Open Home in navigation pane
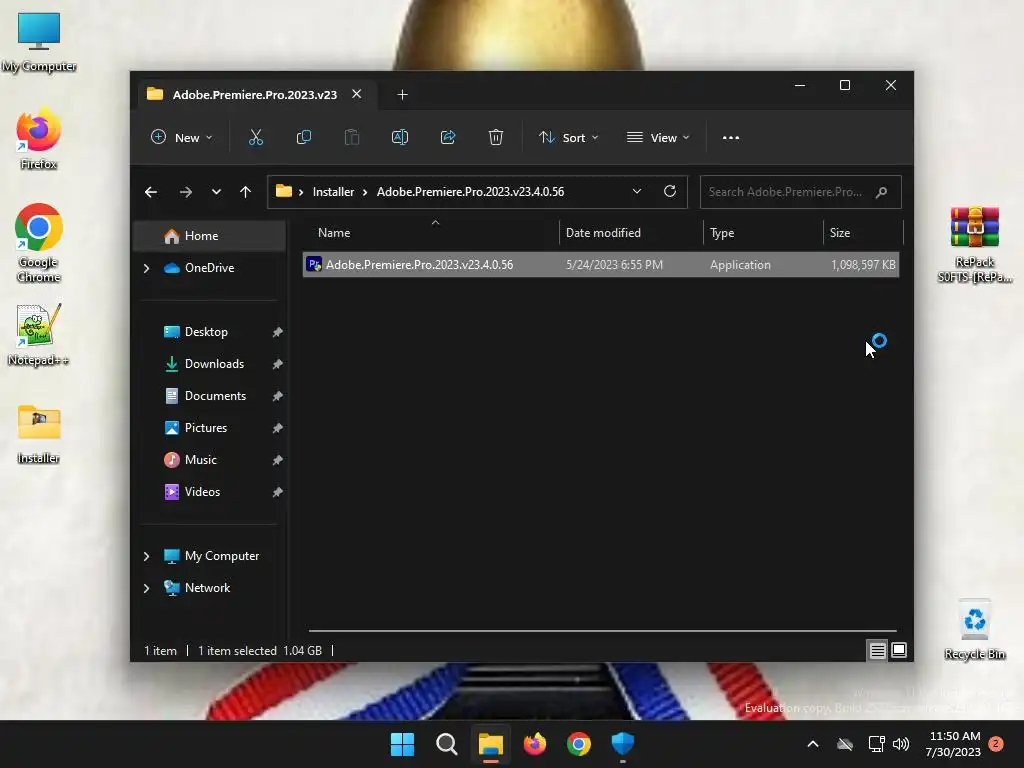Screen dimensions: 1024x768 [x=209, y=236]
